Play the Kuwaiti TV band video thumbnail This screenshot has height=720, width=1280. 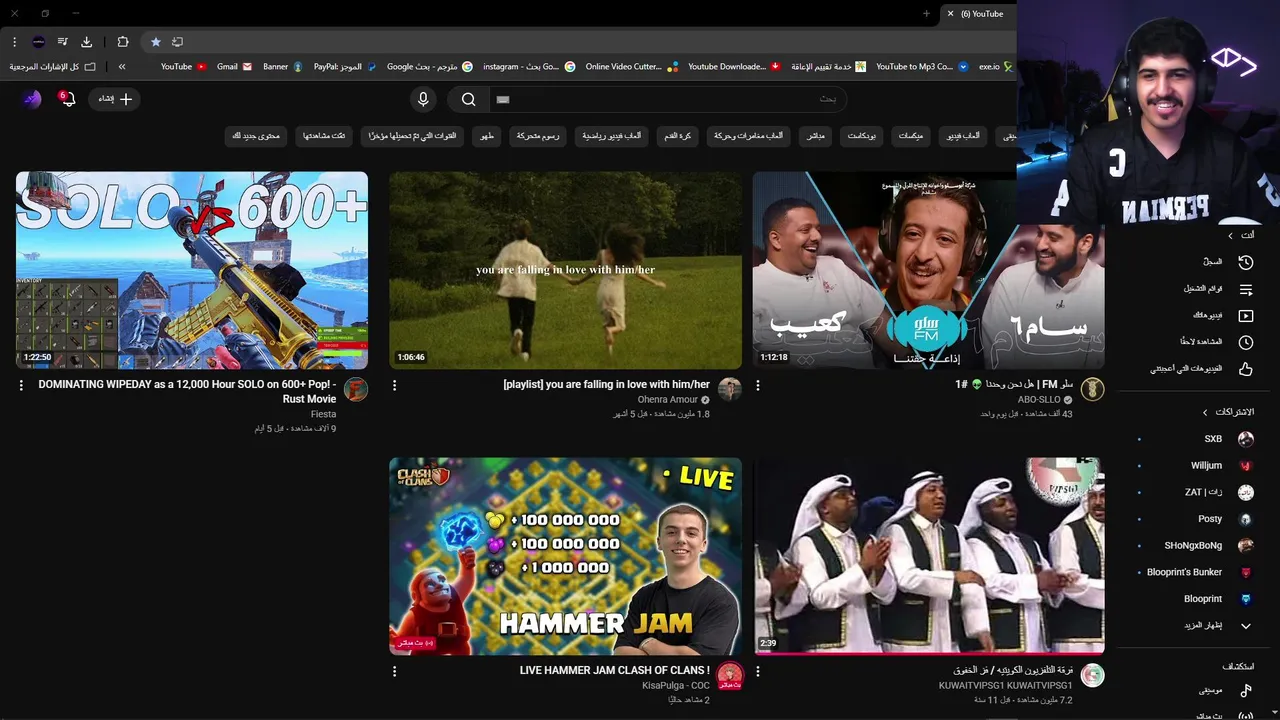point(929,556)
